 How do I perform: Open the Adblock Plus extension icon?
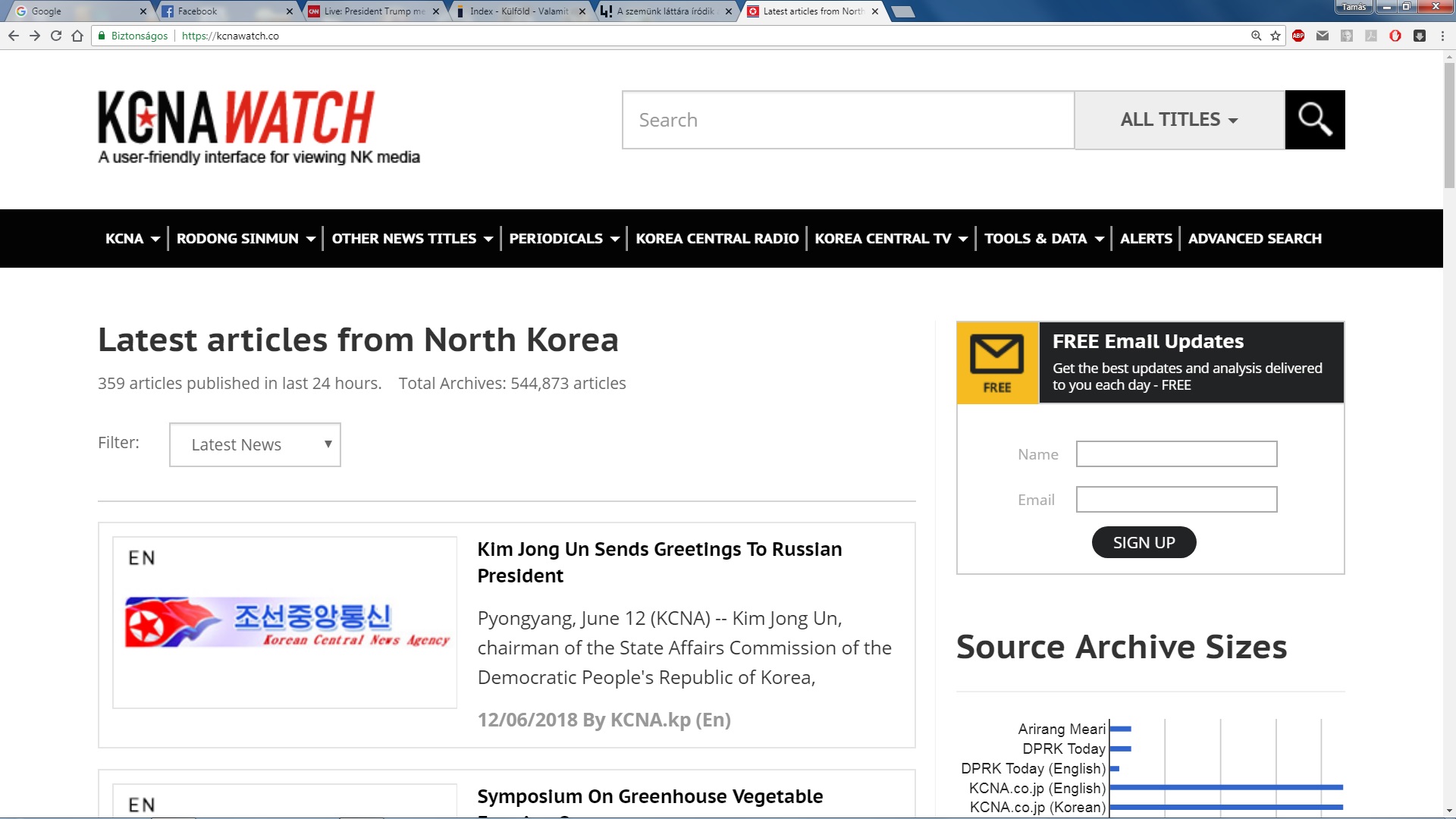coord(1298,36)
